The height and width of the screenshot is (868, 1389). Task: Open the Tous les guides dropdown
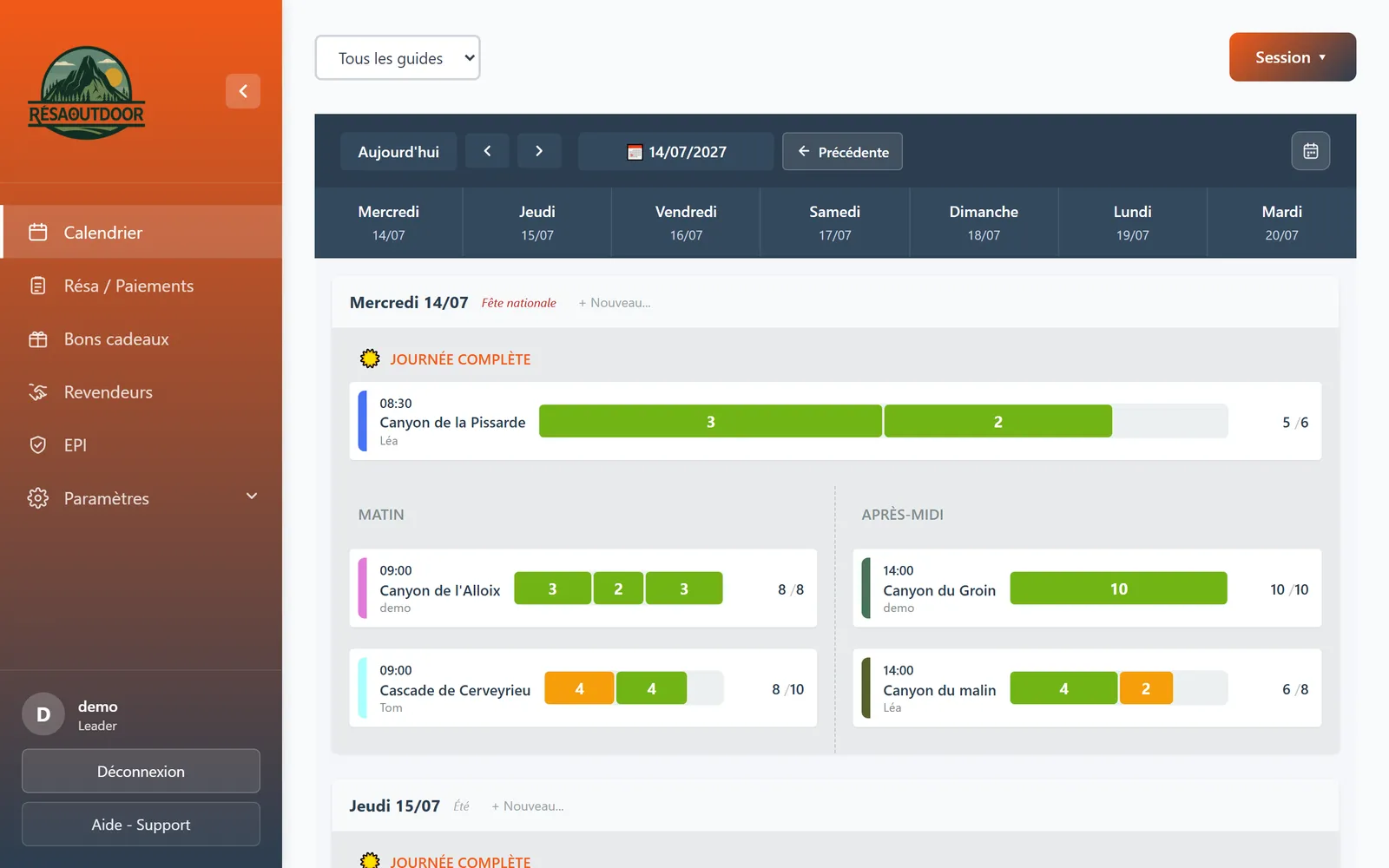click(x=398, y=58)
